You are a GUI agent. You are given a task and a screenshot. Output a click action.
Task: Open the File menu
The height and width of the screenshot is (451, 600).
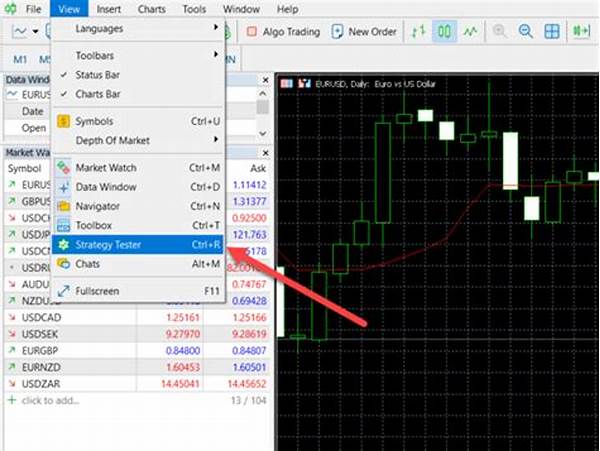(33, 9)
